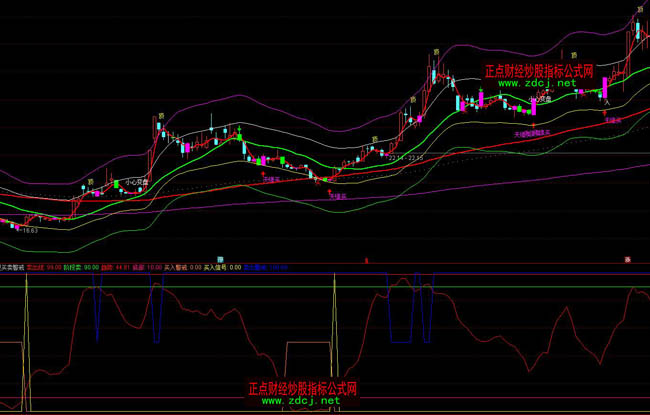
Task: Open the www.zdcj.net link in lower panel
Action: pos(301,400)
